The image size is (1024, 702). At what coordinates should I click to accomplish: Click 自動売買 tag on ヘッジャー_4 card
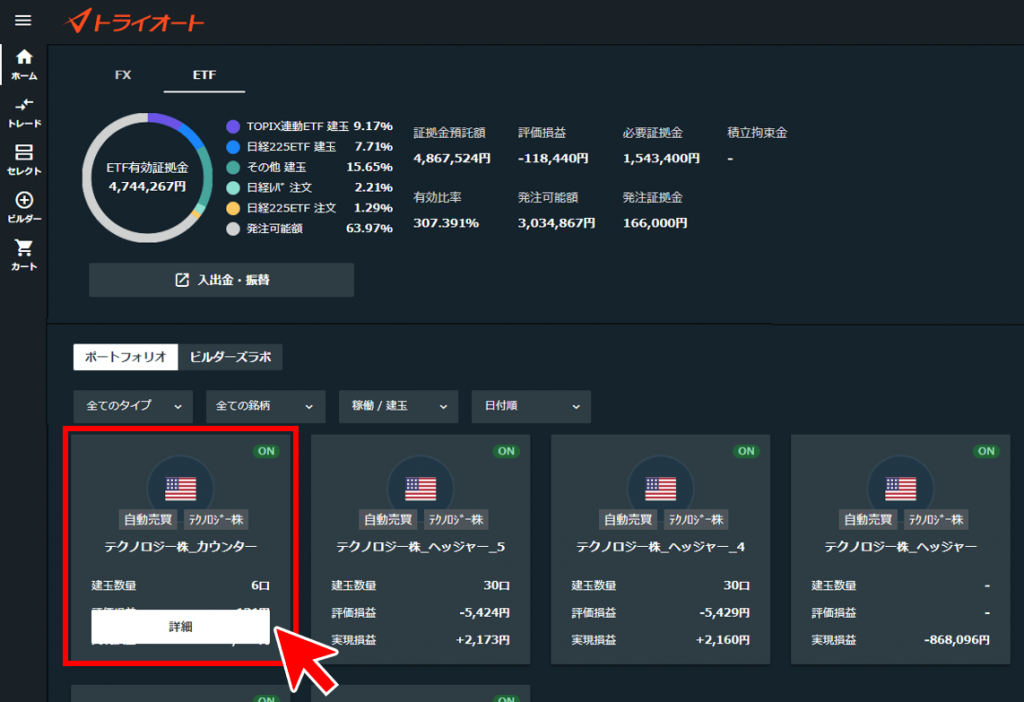pyautogui.click(x=628, y=520)
